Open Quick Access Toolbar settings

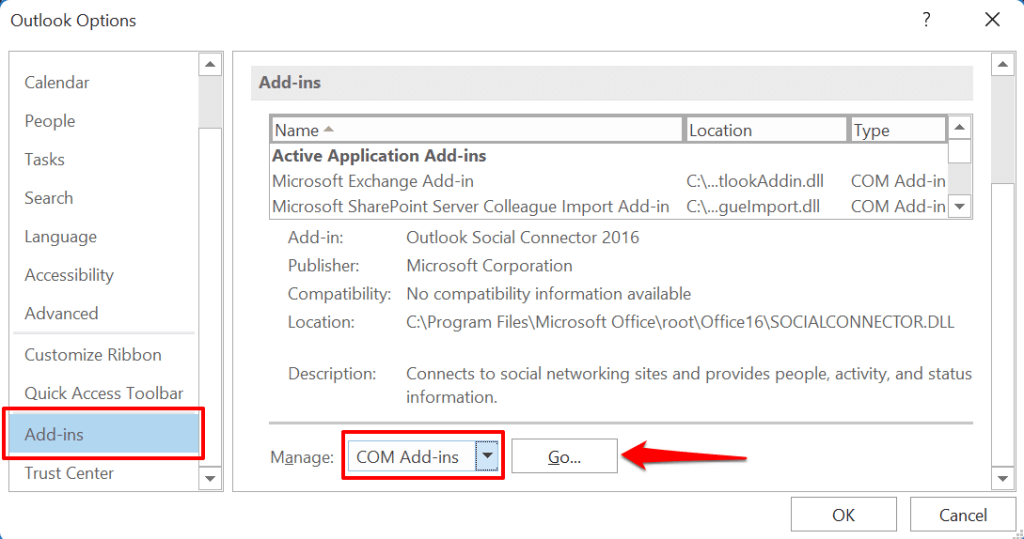[x=104, y=394]
